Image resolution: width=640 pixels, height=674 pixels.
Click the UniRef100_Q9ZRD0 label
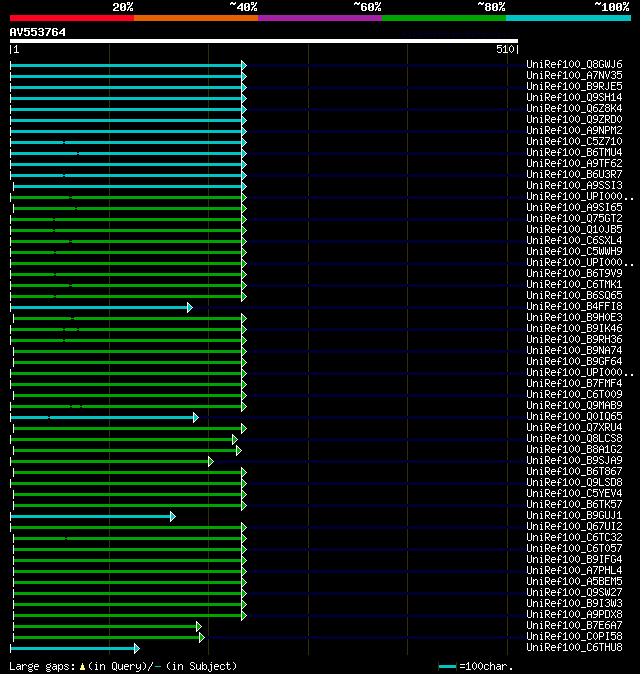(x=574, y=119)
